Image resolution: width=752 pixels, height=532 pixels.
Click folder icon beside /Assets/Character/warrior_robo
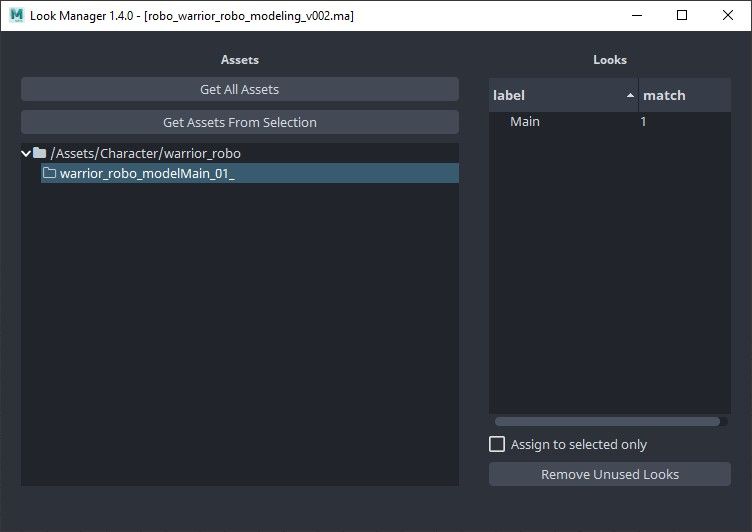pyautogui.click(x=40, y=153)
